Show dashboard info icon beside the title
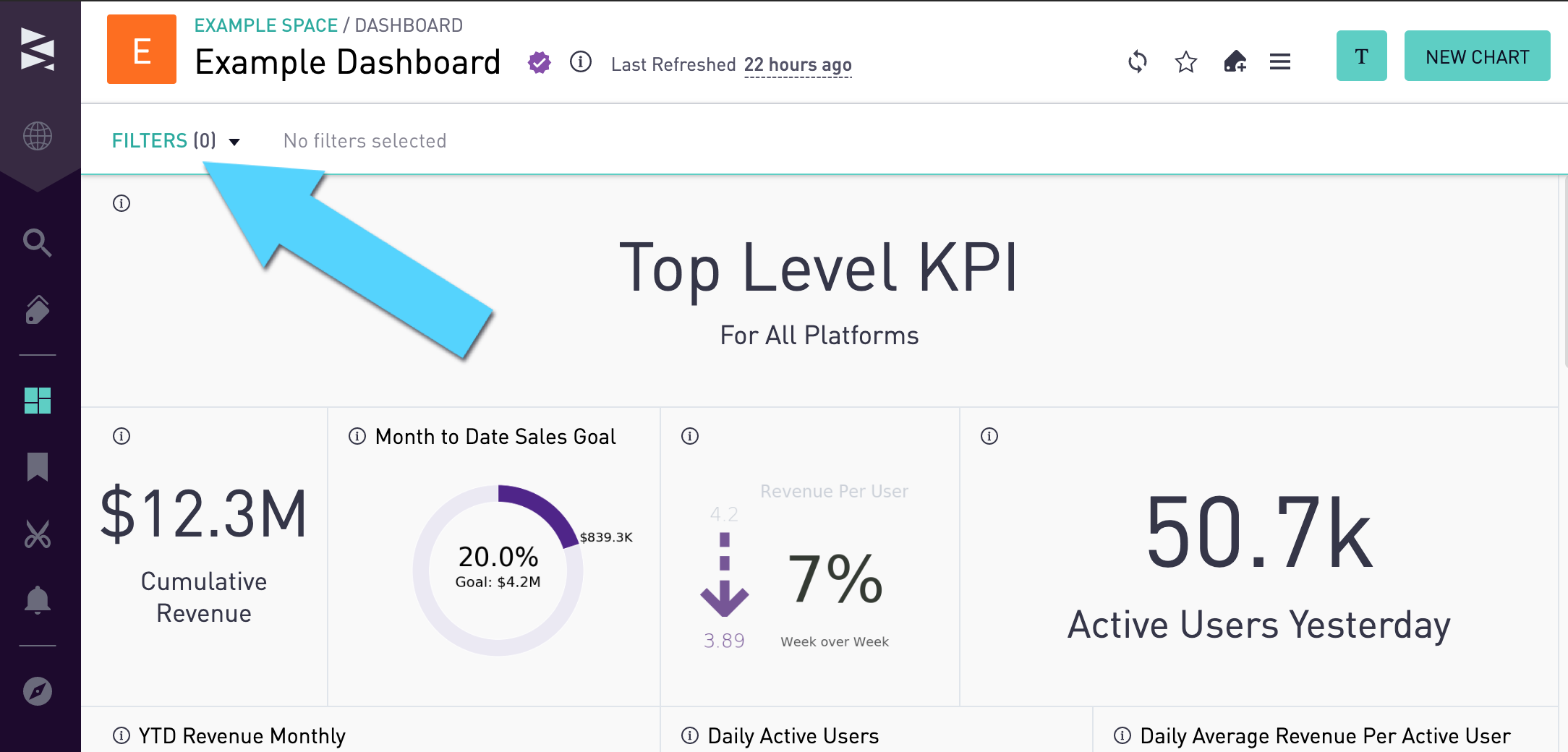The image size is (1568, 752). [581, 62]
